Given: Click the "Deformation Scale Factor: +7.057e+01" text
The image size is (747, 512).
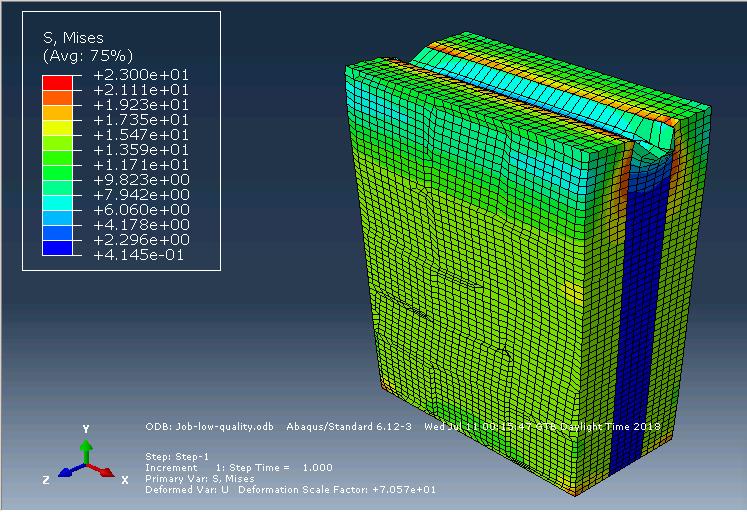Looking at the screenshot, I should 337,490.
